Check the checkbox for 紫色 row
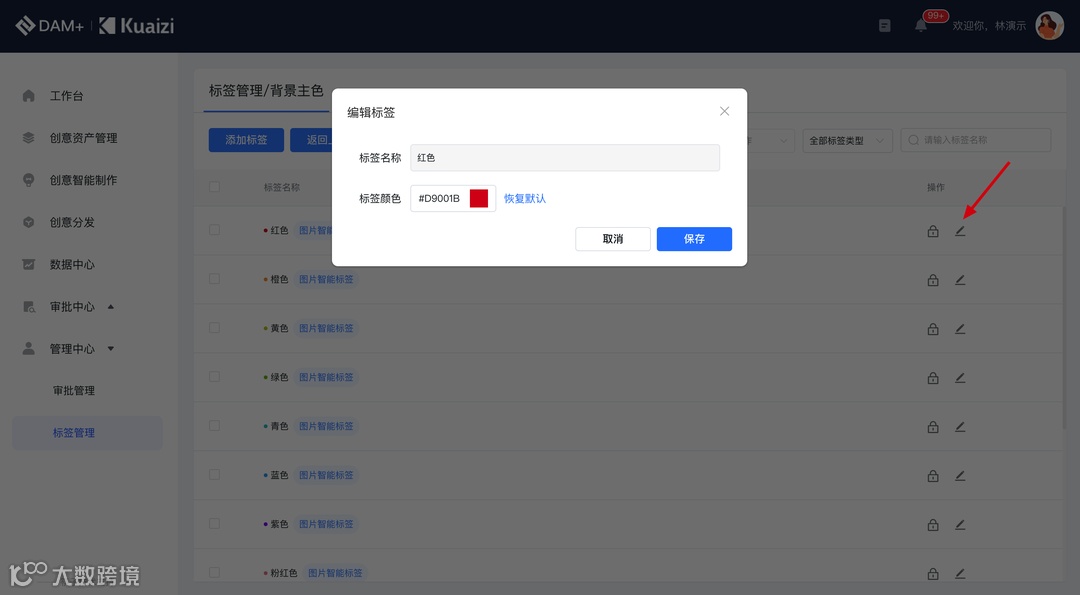 214,523
